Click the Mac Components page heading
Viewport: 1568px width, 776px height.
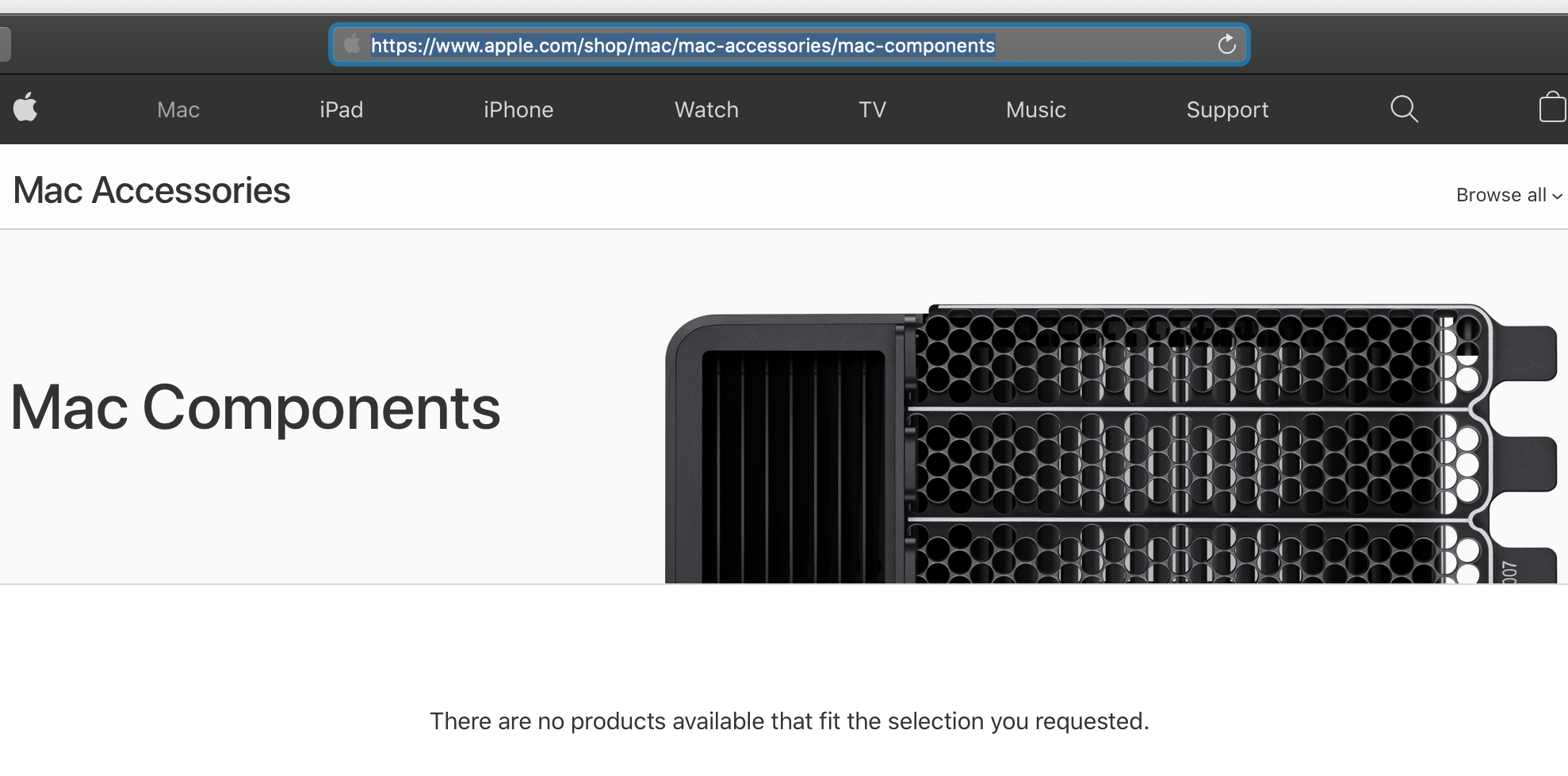255,407
